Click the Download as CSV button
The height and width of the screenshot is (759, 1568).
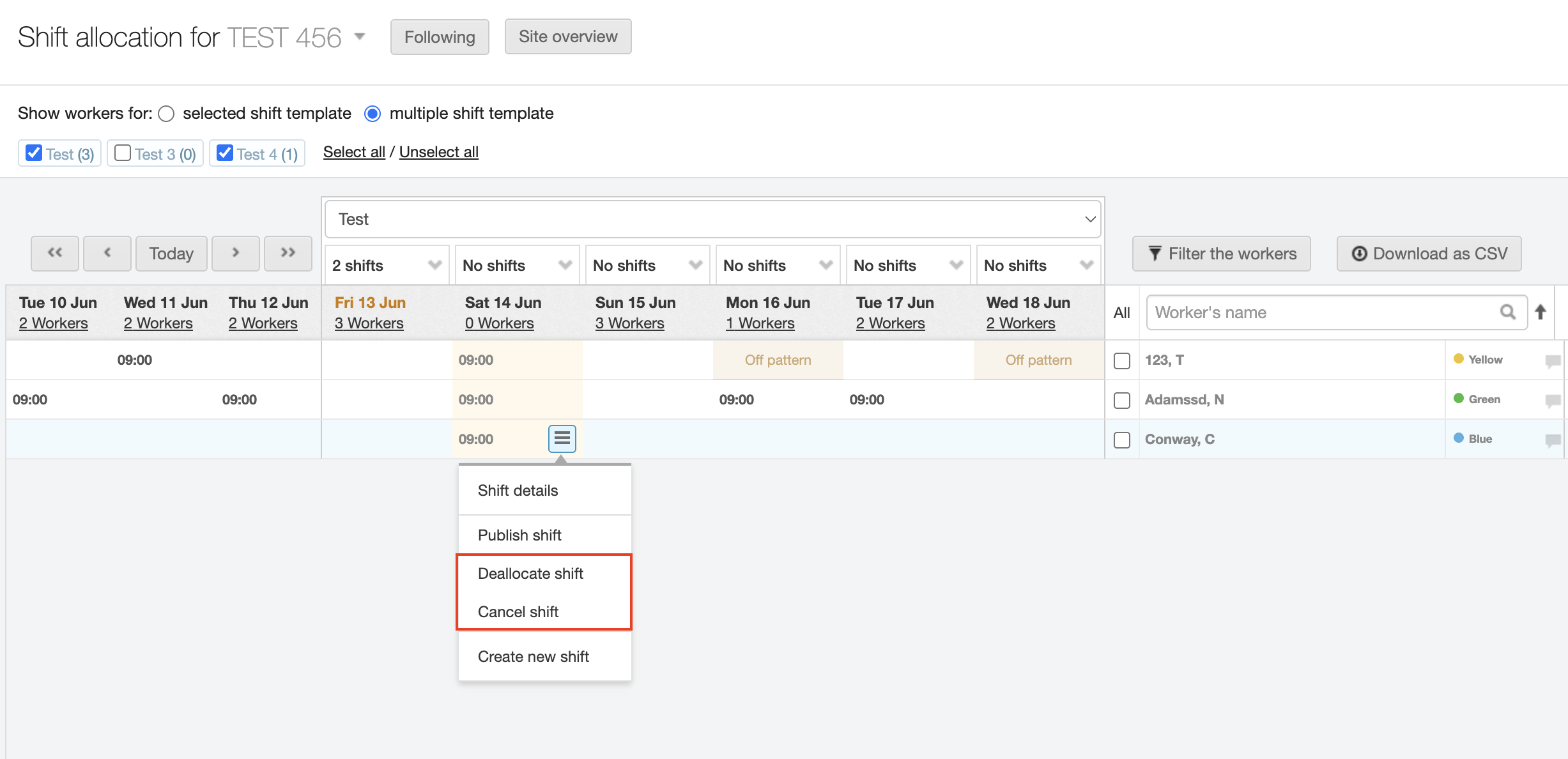click(x=1429, y=254)
